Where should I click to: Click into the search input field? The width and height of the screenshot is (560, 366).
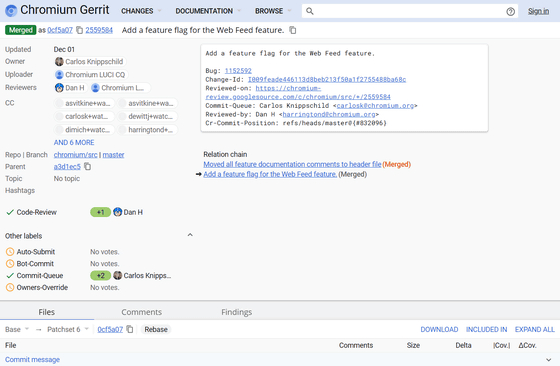click(x=410, y=11)
